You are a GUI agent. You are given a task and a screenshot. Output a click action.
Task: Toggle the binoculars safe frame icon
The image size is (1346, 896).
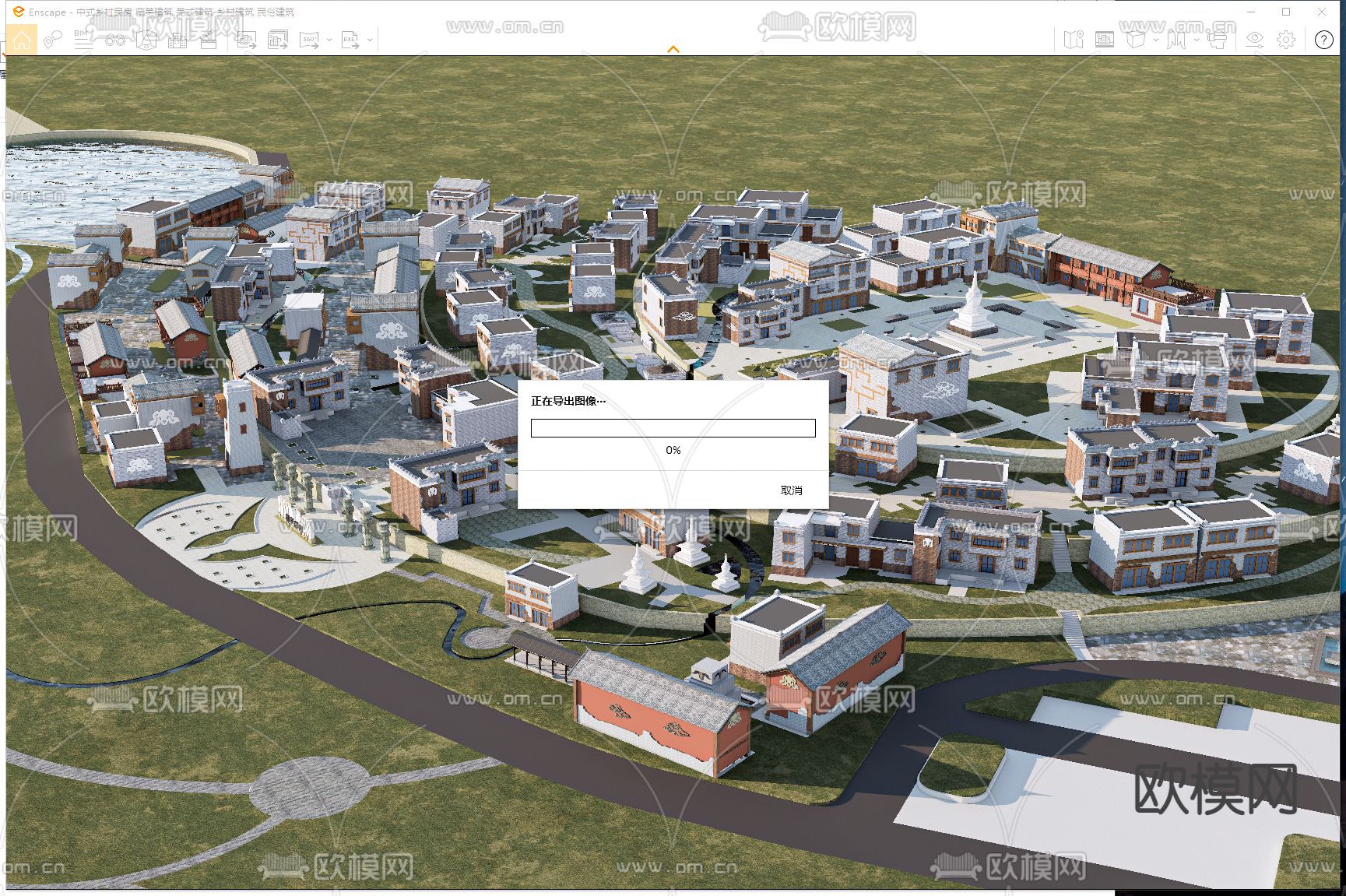tap(115, 40)
